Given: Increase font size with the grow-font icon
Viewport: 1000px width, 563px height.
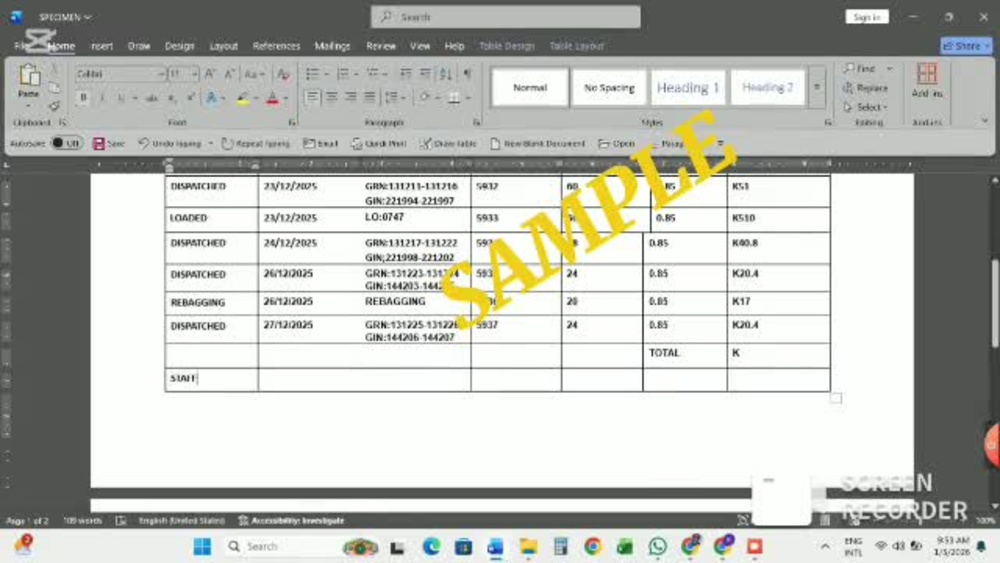Looking at the screenshot, I should tap(210, 74).
